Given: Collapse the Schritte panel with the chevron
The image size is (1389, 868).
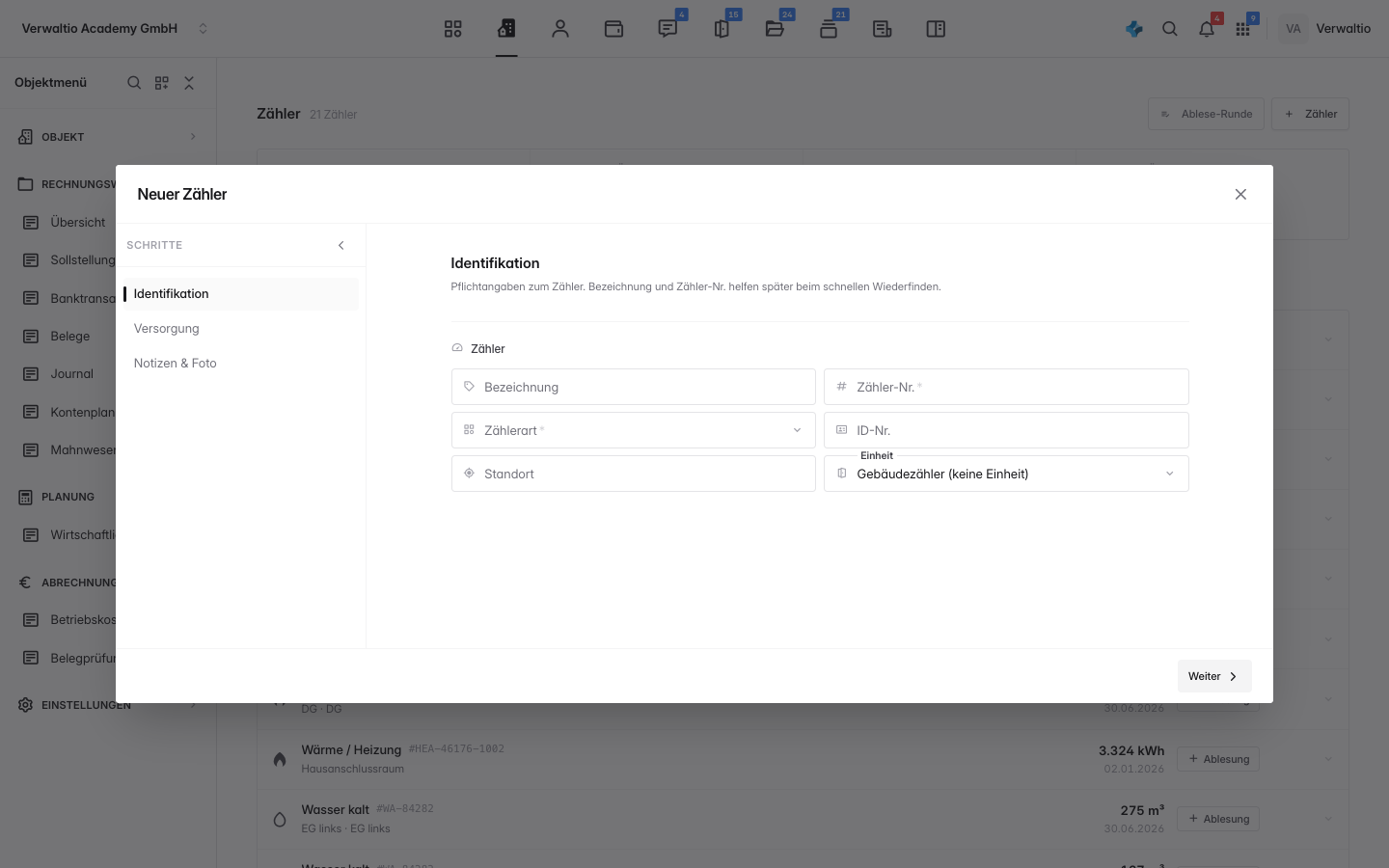Looking at the screenshot, I should click(x=340, y=245).
